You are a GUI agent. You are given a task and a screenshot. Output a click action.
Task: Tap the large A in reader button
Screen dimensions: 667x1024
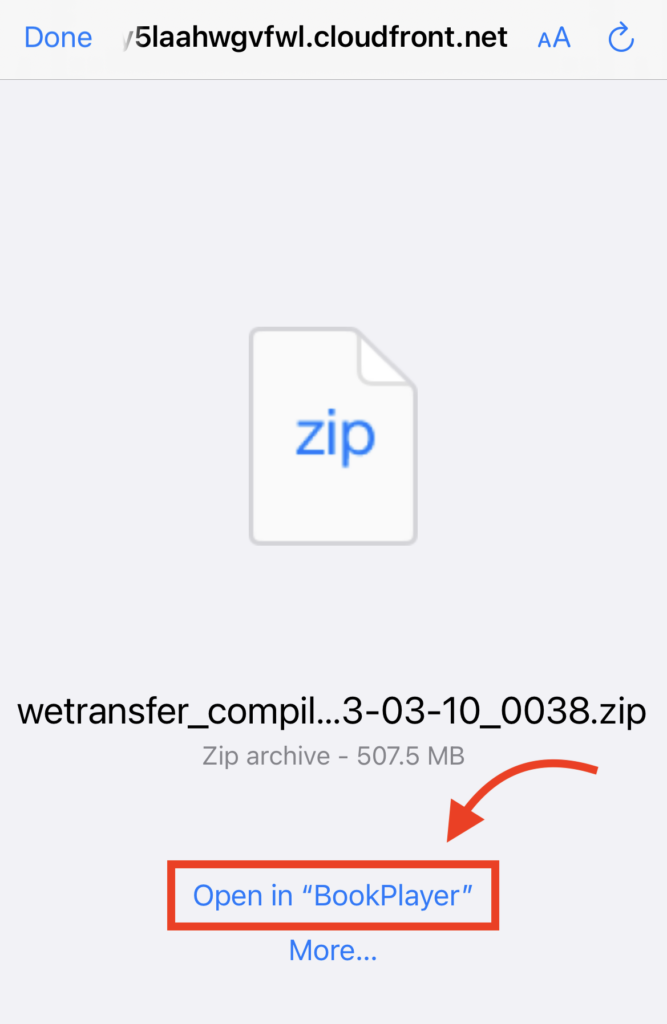562,38
